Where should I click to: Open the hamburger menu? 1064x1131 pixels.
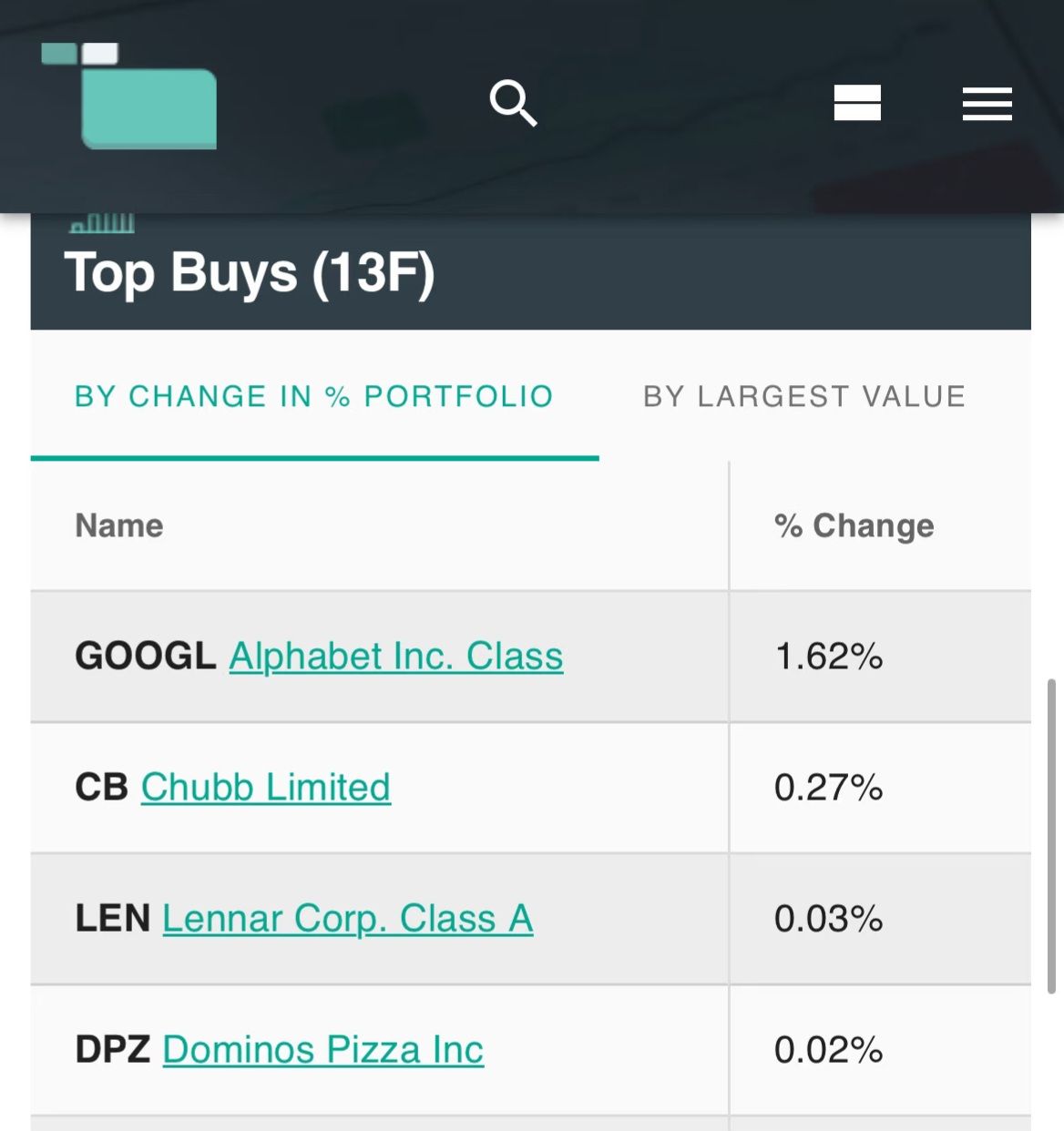pos(987,104)
